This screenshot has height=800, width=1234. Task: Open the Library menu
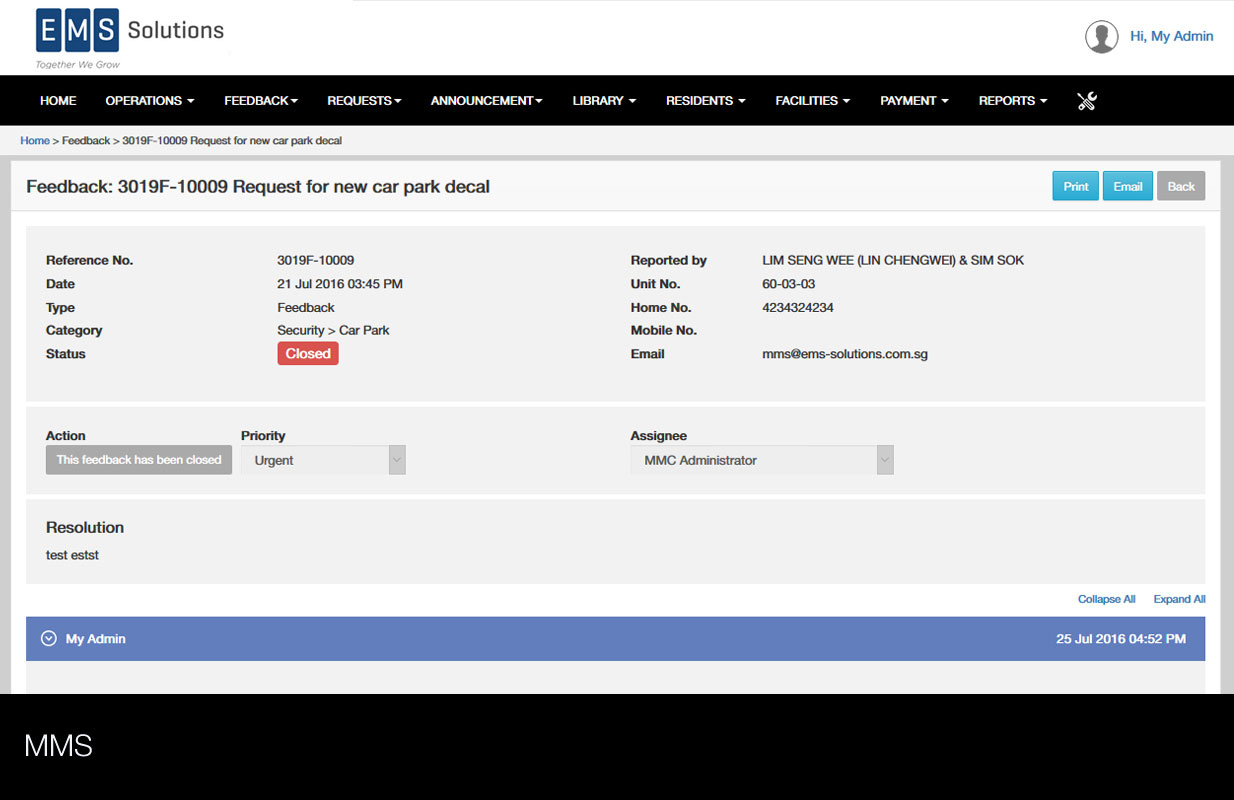[x=604, y=101]
